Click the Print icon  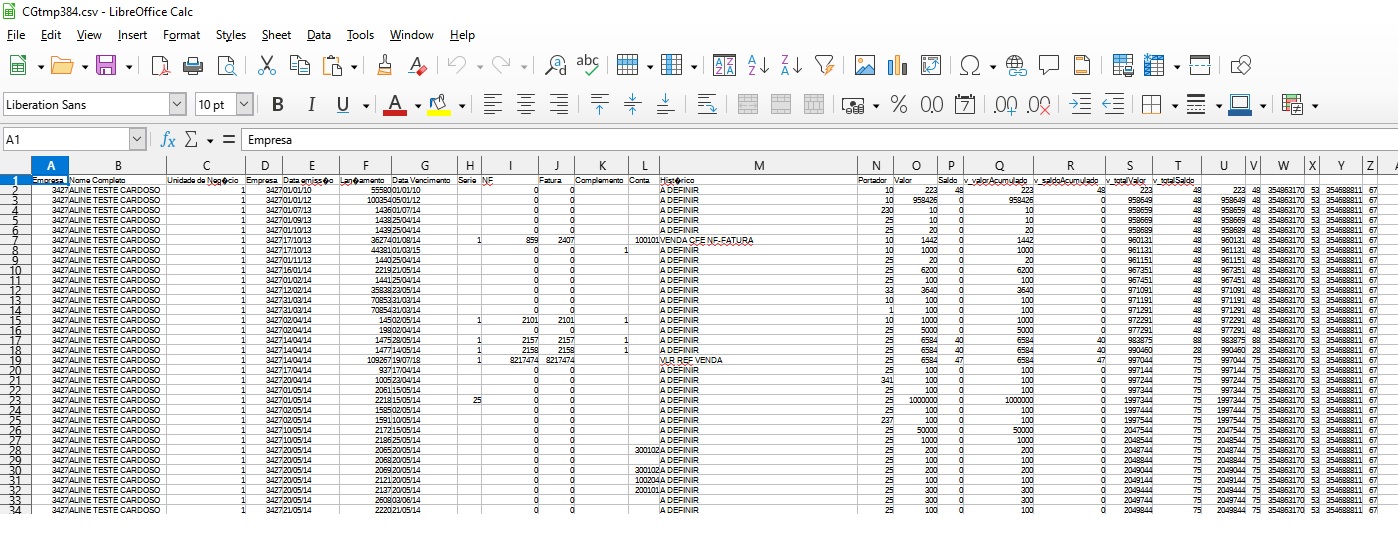193,66
